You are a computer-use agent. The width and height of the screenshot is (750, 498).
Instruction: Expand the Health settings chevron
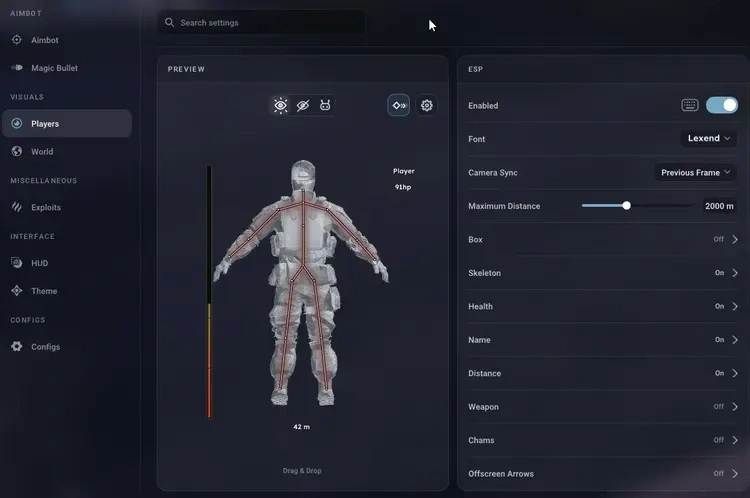point(735,306)
